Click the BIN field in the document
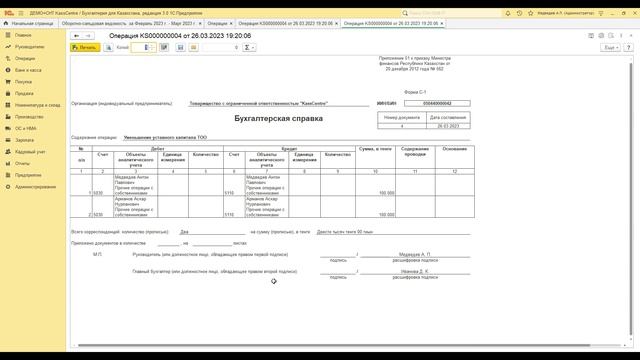 (437, 103)
